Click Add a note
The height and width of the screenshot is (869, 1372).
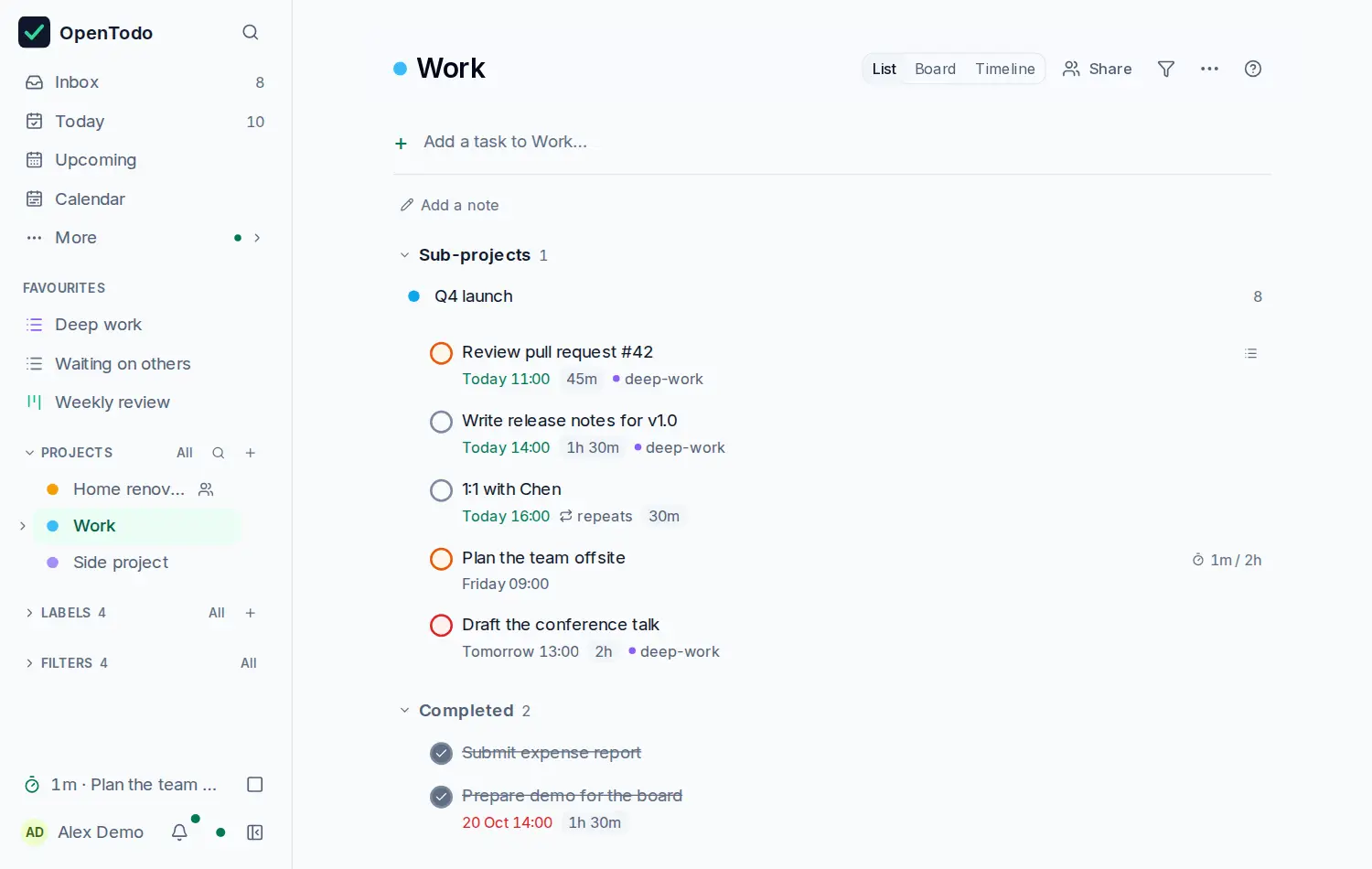[450, 205]
